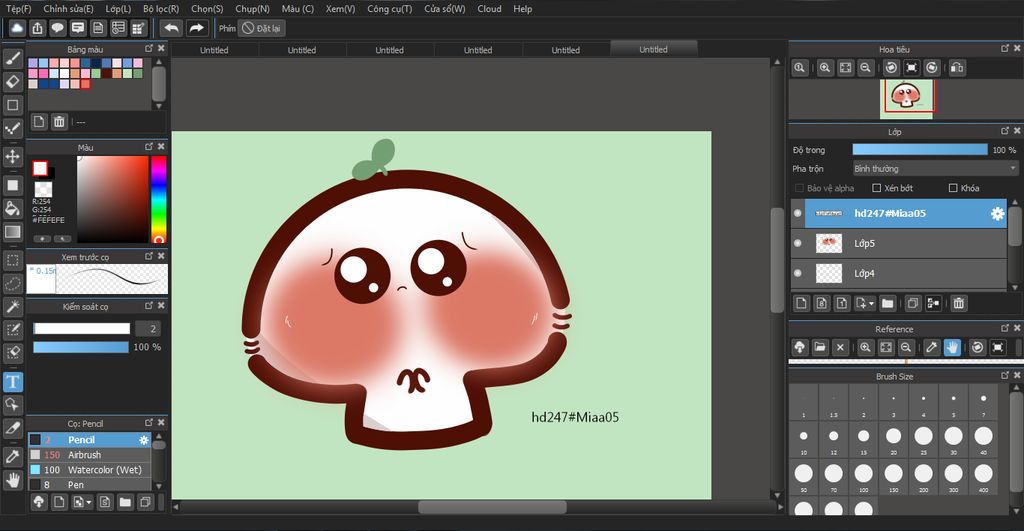Select the Watercolor (Wet) brush
Screen dimensions: 1024x531
point(89,470)
